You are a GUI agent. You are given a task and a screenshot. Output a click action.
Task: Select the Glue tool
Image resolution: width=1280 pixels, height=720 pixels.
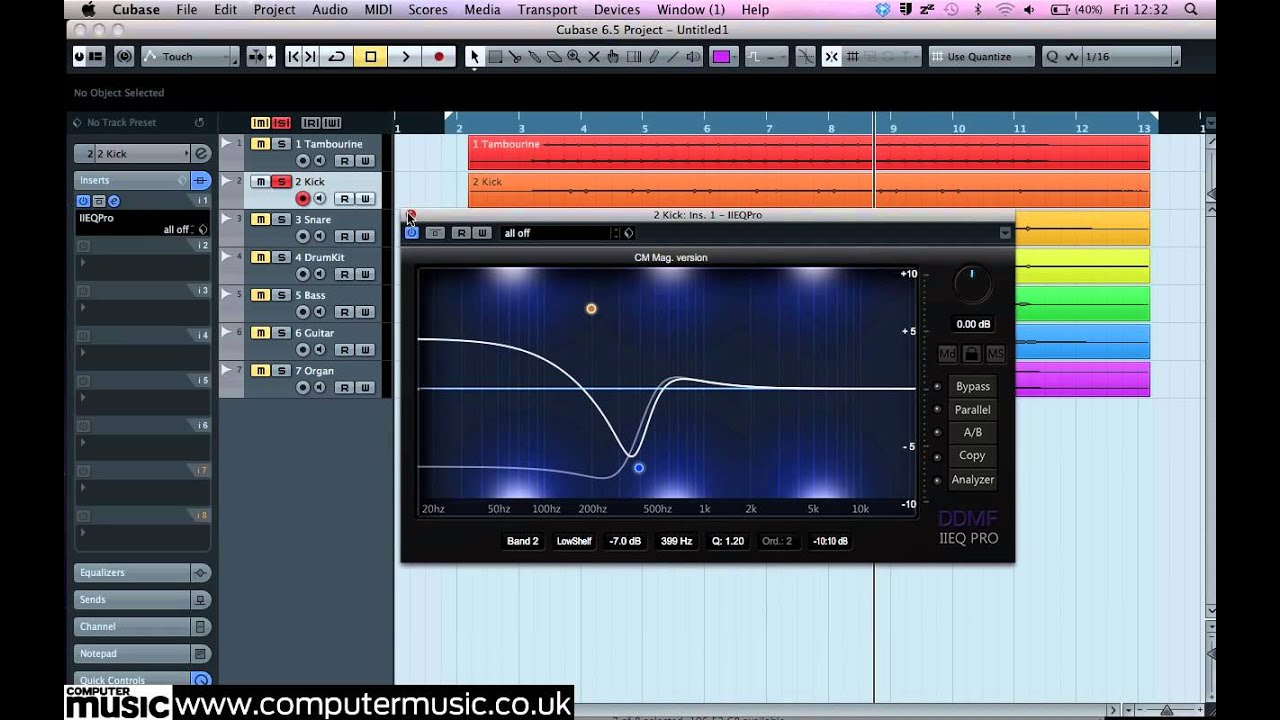click(x=535, y=57)
